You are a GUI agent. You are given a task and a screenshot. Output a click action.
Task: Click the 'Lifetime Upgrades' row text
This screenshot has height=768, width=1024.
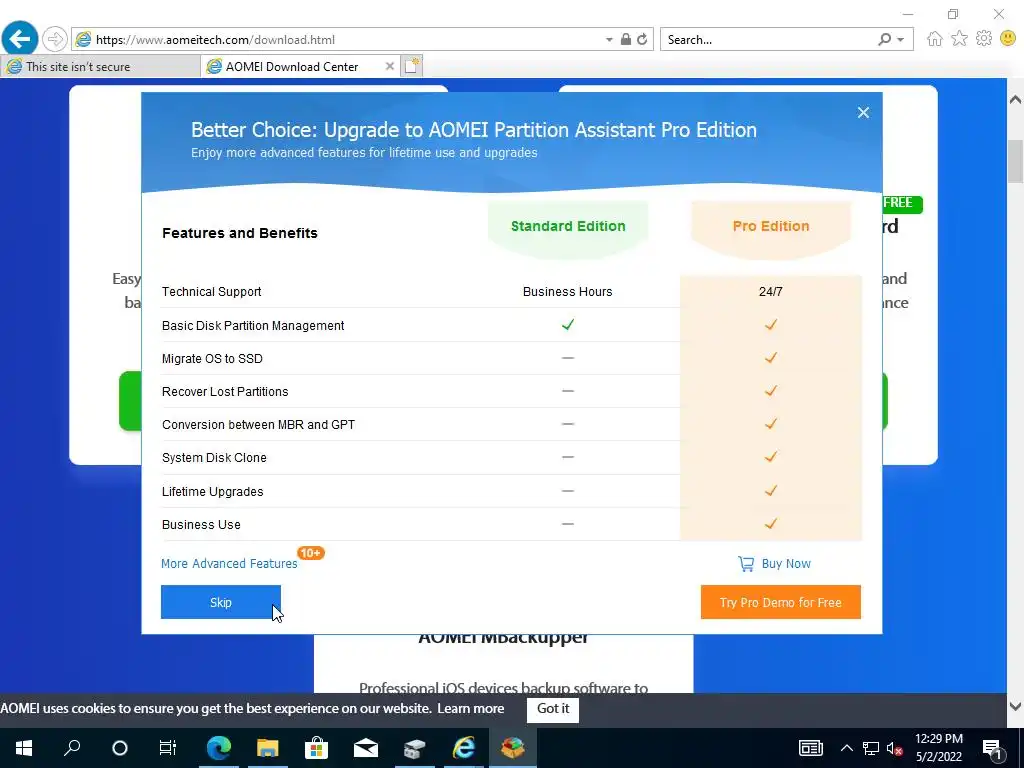click(213, 492)
